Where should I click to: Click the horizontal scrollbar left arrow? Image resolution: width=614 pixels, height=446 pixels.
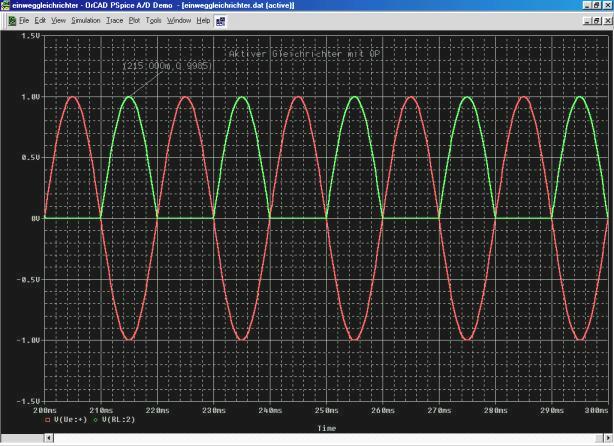pos(49,438)
